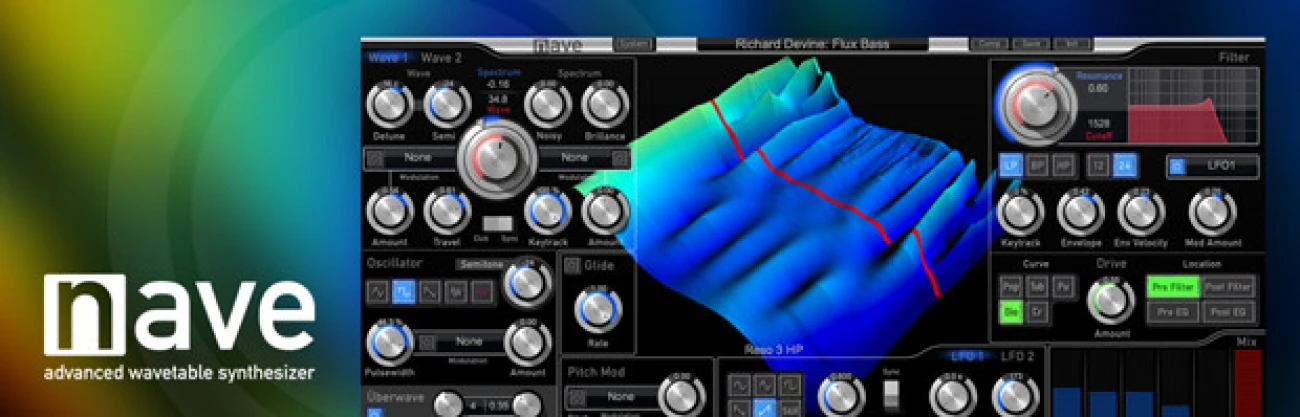Select the Sab drive curve
This screenshot has height=417, width=1300.
(1038, 286)
